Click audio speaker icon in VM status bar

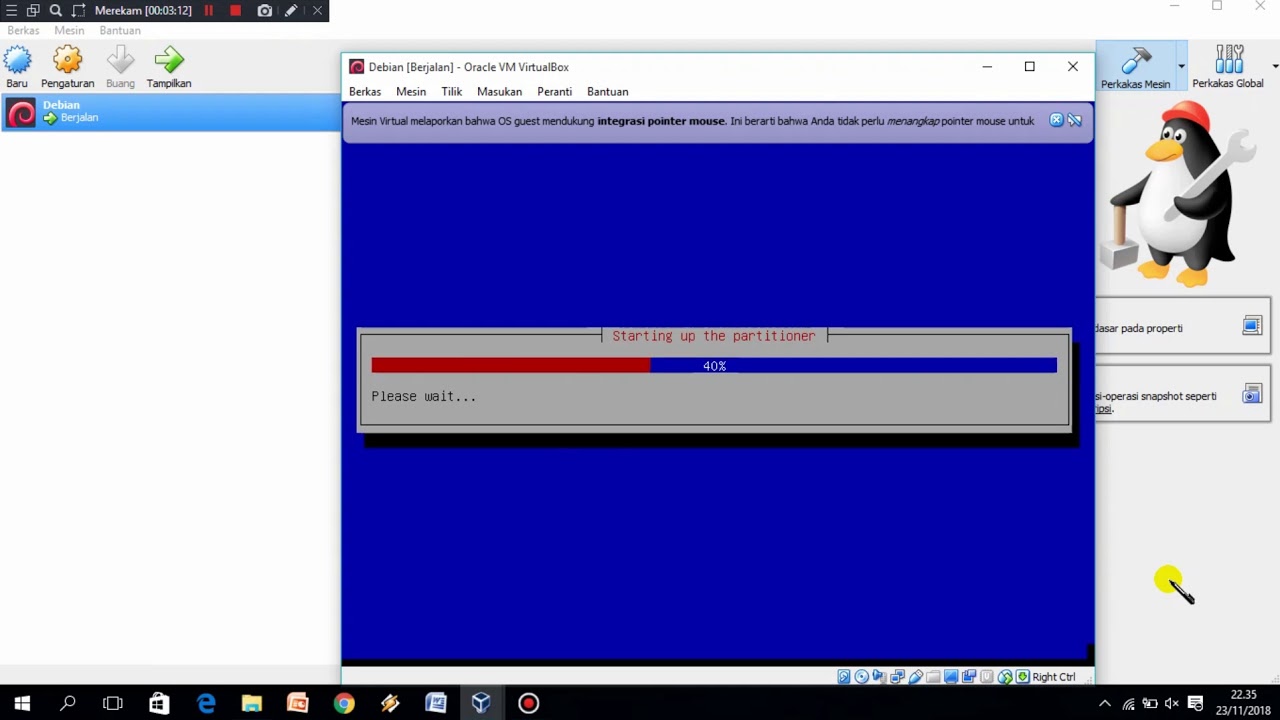click(x=879, y=677)
